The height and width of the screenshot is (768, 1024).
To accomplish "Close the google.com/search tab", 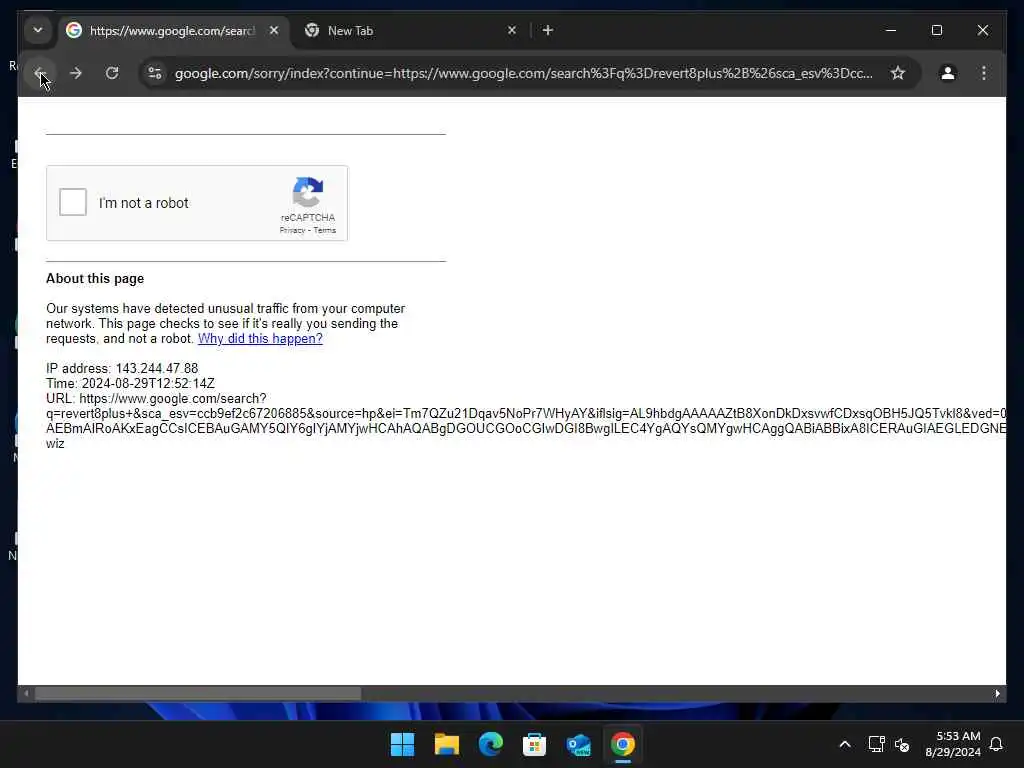I will tap(274, 30).
